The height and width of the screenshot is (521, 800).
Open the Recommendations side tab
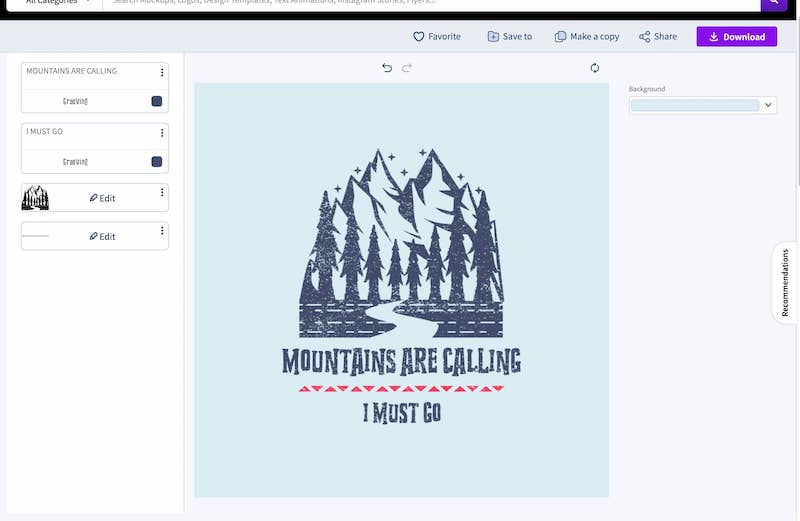(785, 283)
